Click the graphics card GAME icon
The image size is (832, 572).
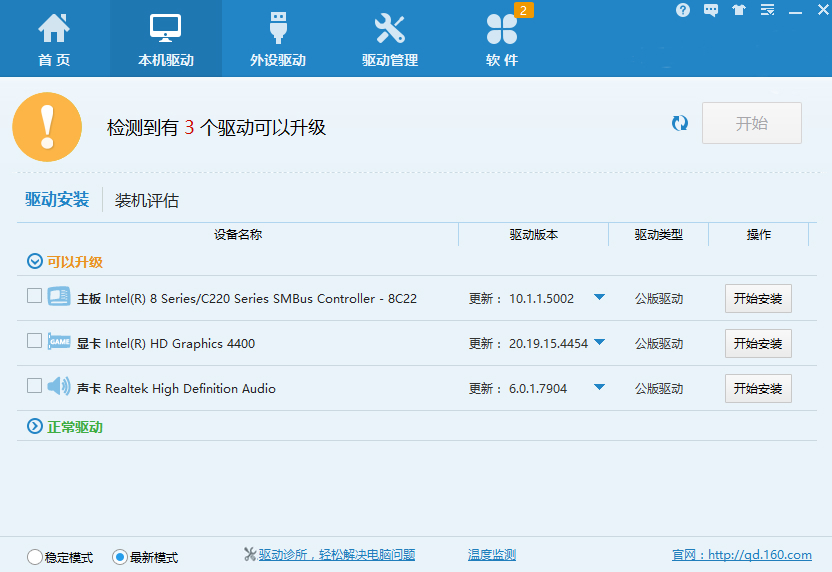pos(58,342)
